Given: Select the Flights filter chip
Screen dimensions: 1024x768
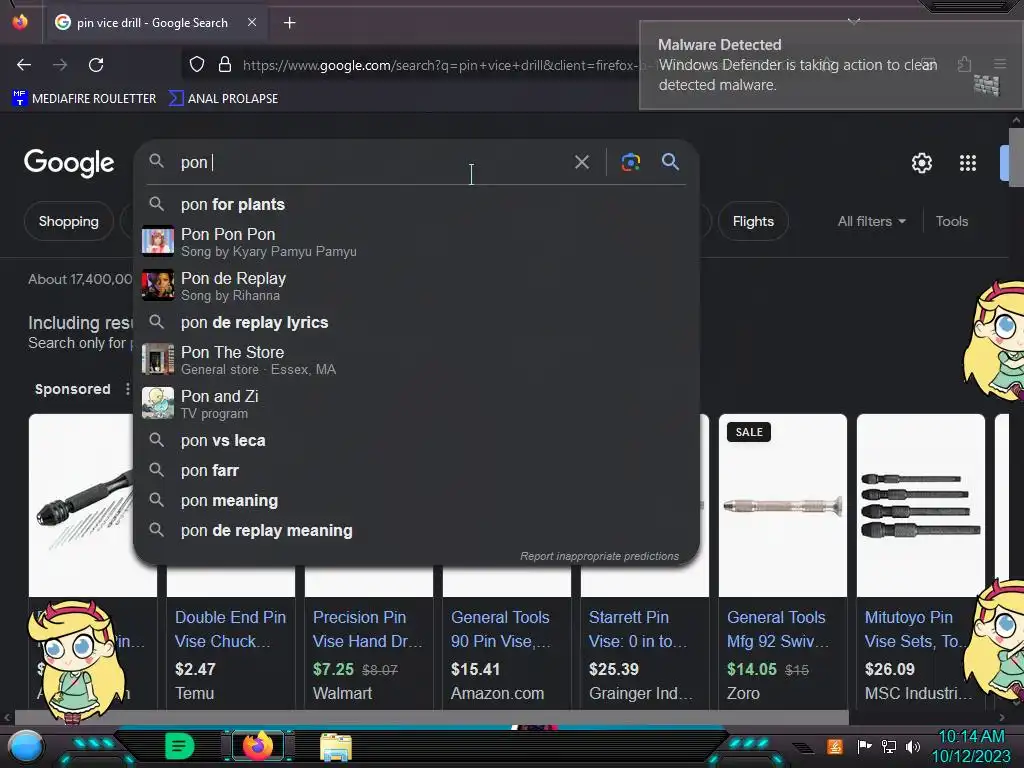Looking at the screenshot, I should tap(753, 221).
